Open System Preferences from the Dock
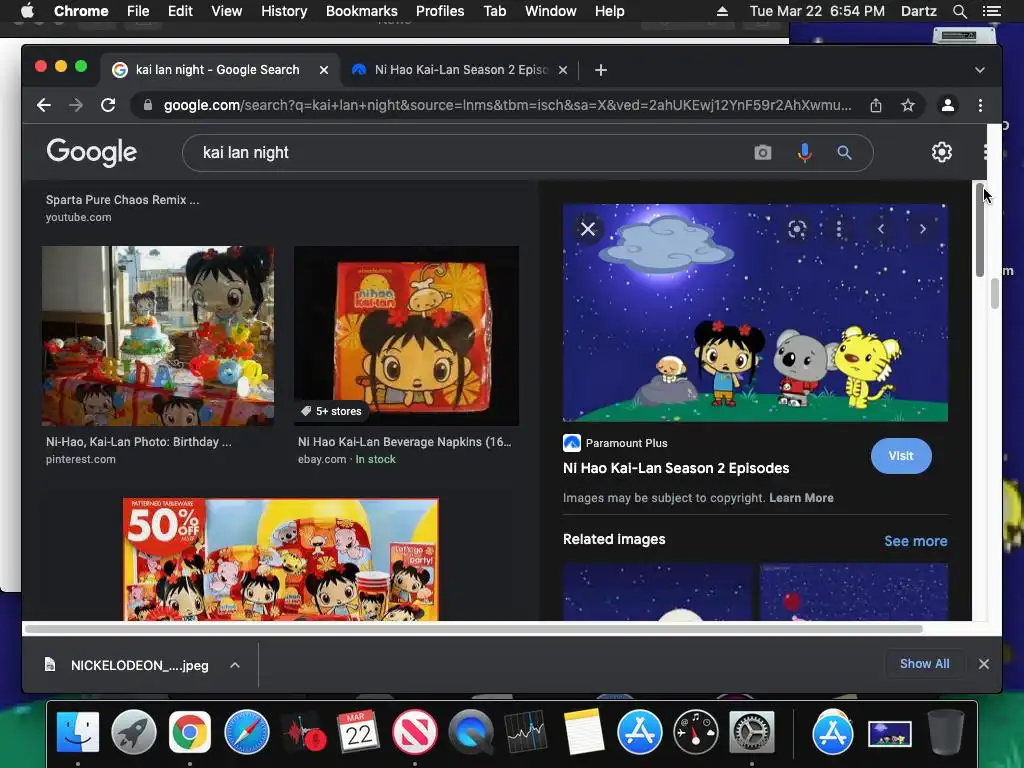Viewport: 1024px width, 768px height. 752,732
